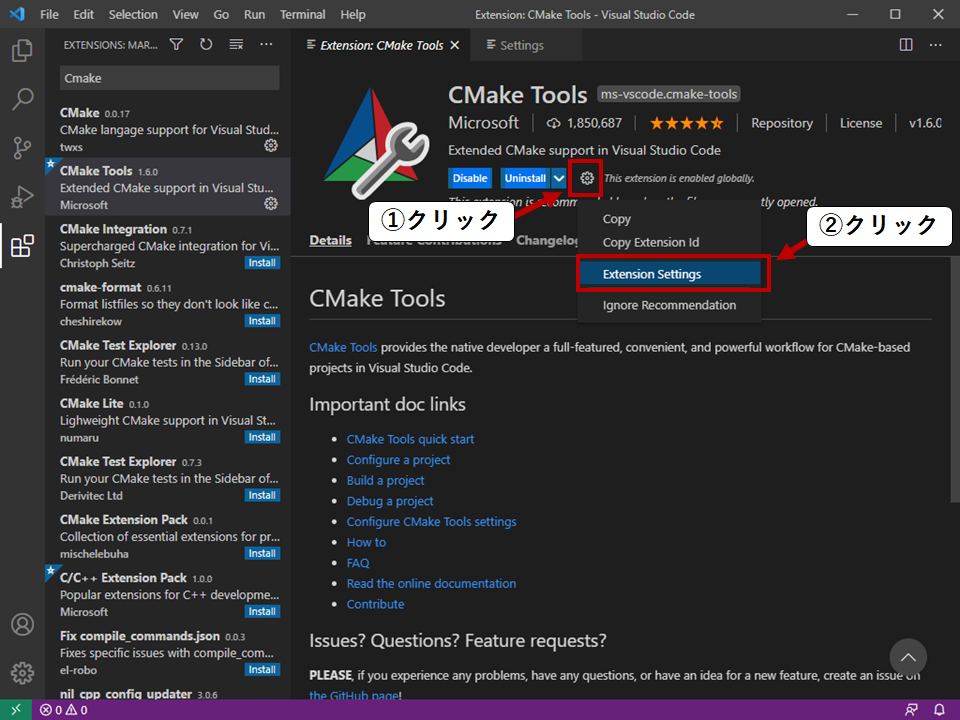Open the Terminal menu
Screen dimensions: 960x720
click(x=302, y=14)
